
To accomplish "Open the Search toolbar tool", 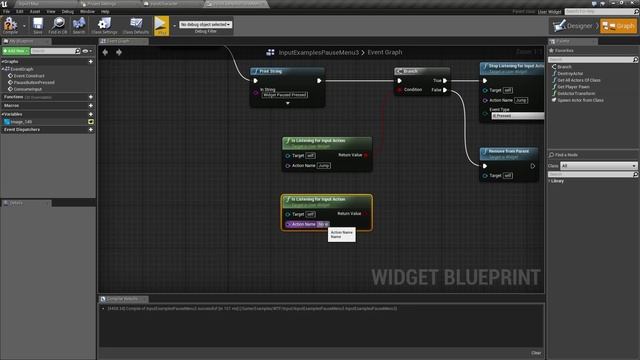I will click(79, 25).
